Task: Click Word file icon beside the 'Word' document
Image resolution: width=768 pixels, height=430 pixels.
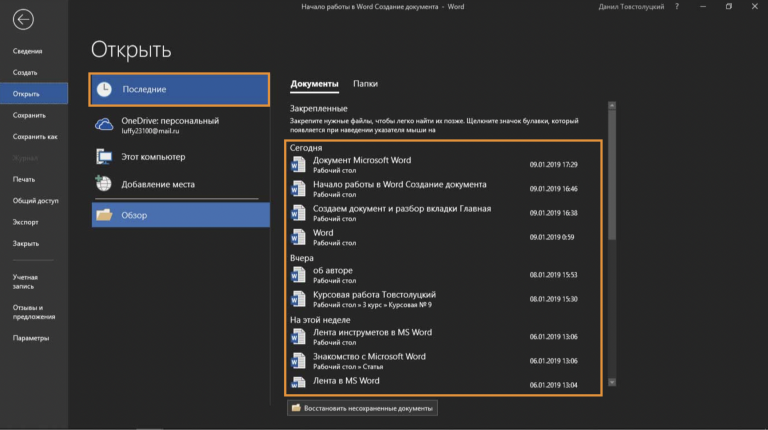Action: click(x=298, y=237)
